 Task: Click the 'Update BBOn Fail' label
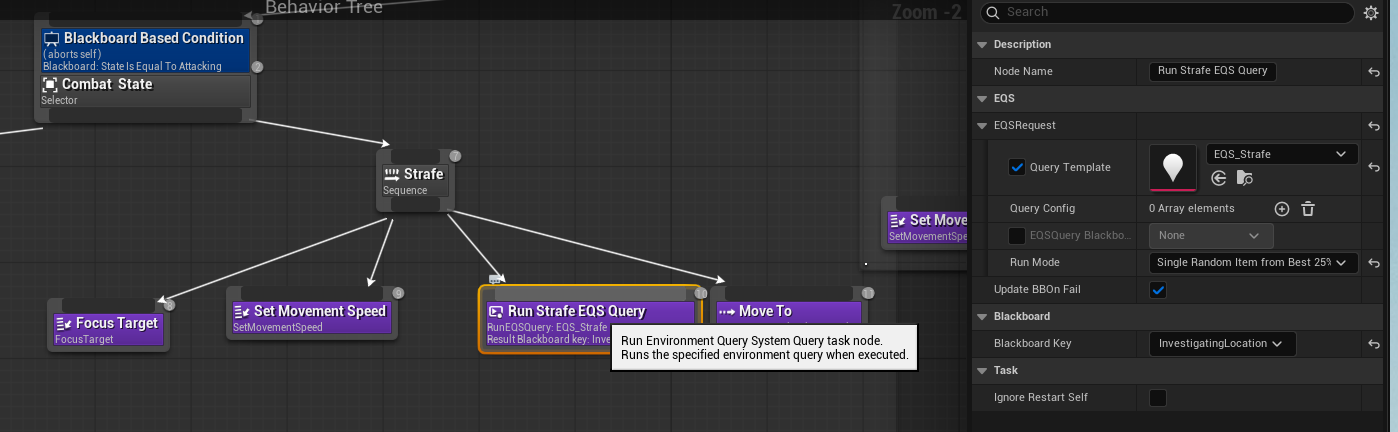(1038, 290)
